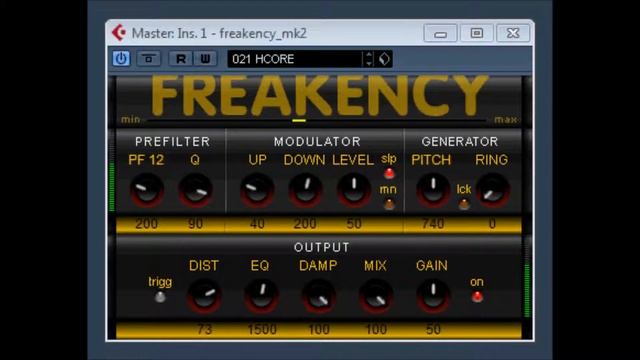
Task: Enable Read automation R button
Action: (180, 59)
